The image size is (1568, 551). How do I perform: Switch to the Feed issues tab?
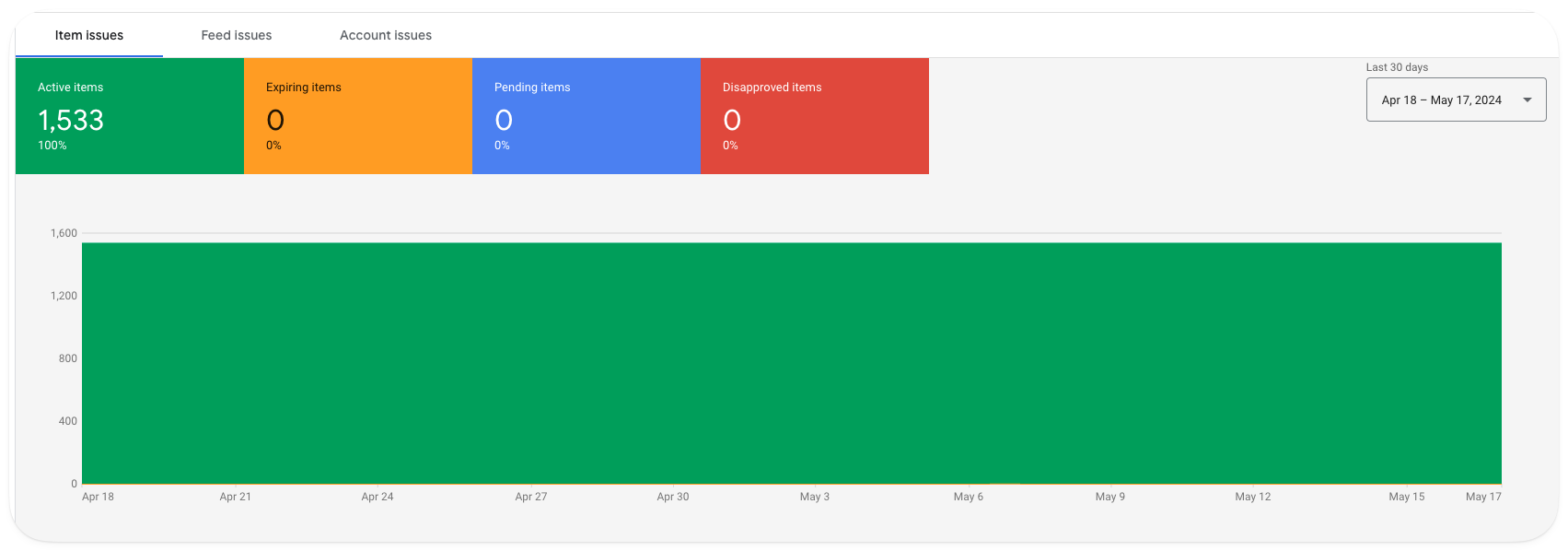(x=237, y=35)
